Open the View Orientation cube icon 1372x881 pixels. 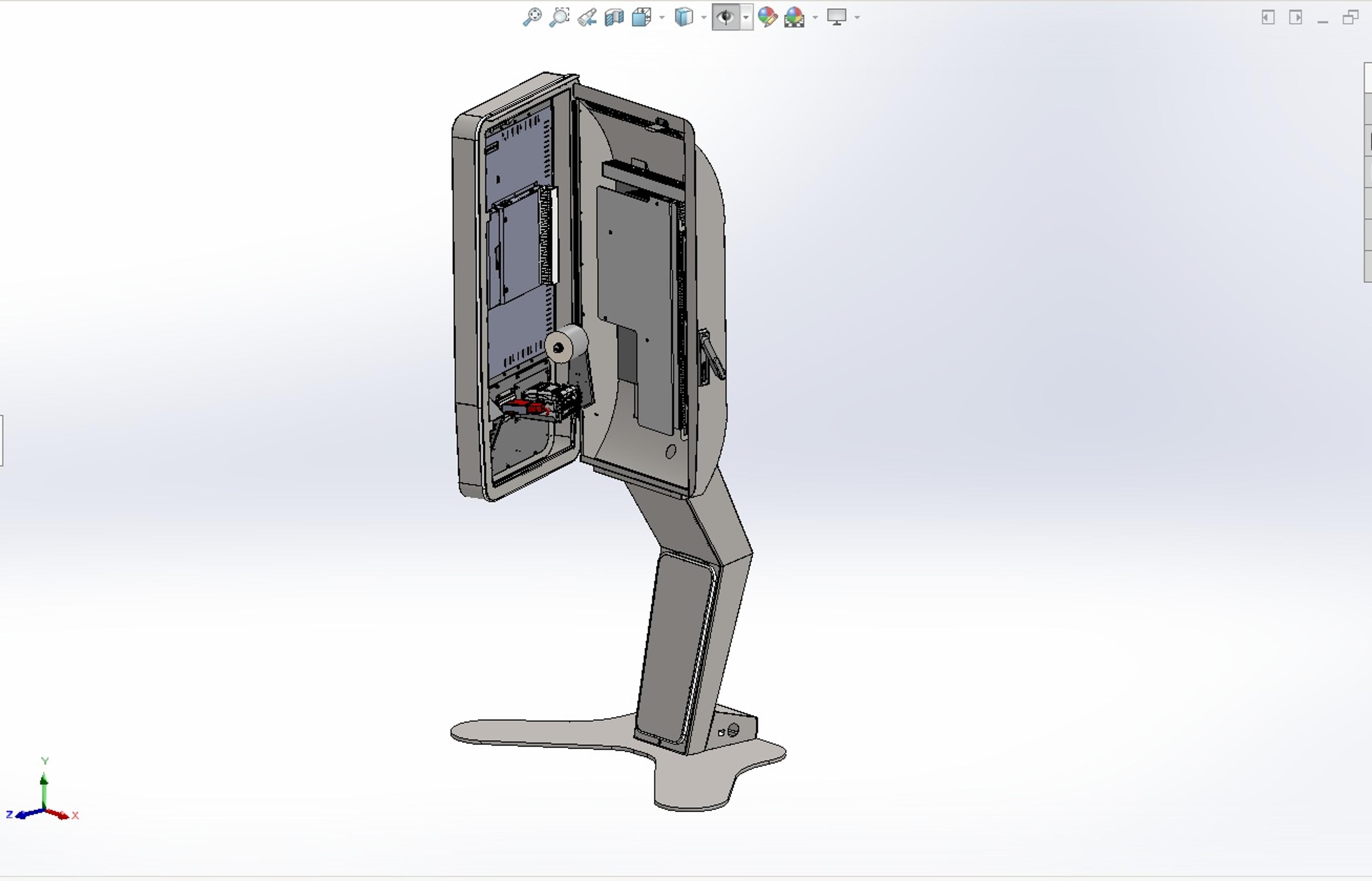pyautogui.click(x=641, y=17)
